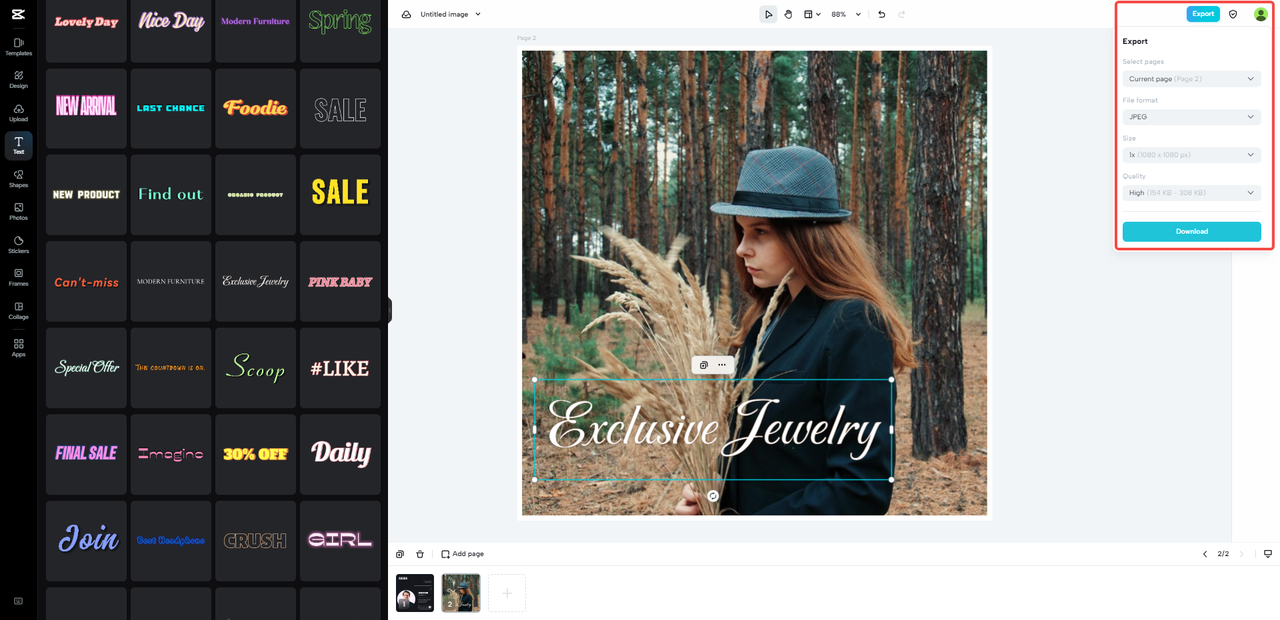Open the Apps sidebar panel
This screenshot has width=1280, height=620.
(x=18, y=348)
